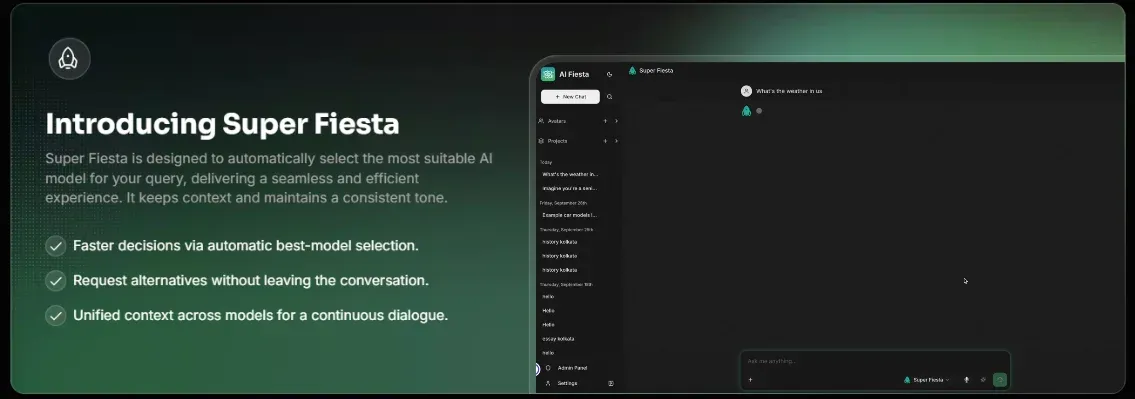Click the "Introducing Super Fiesta" heading
This screenshot has width=1135, height=399.
tap(222, 124)
